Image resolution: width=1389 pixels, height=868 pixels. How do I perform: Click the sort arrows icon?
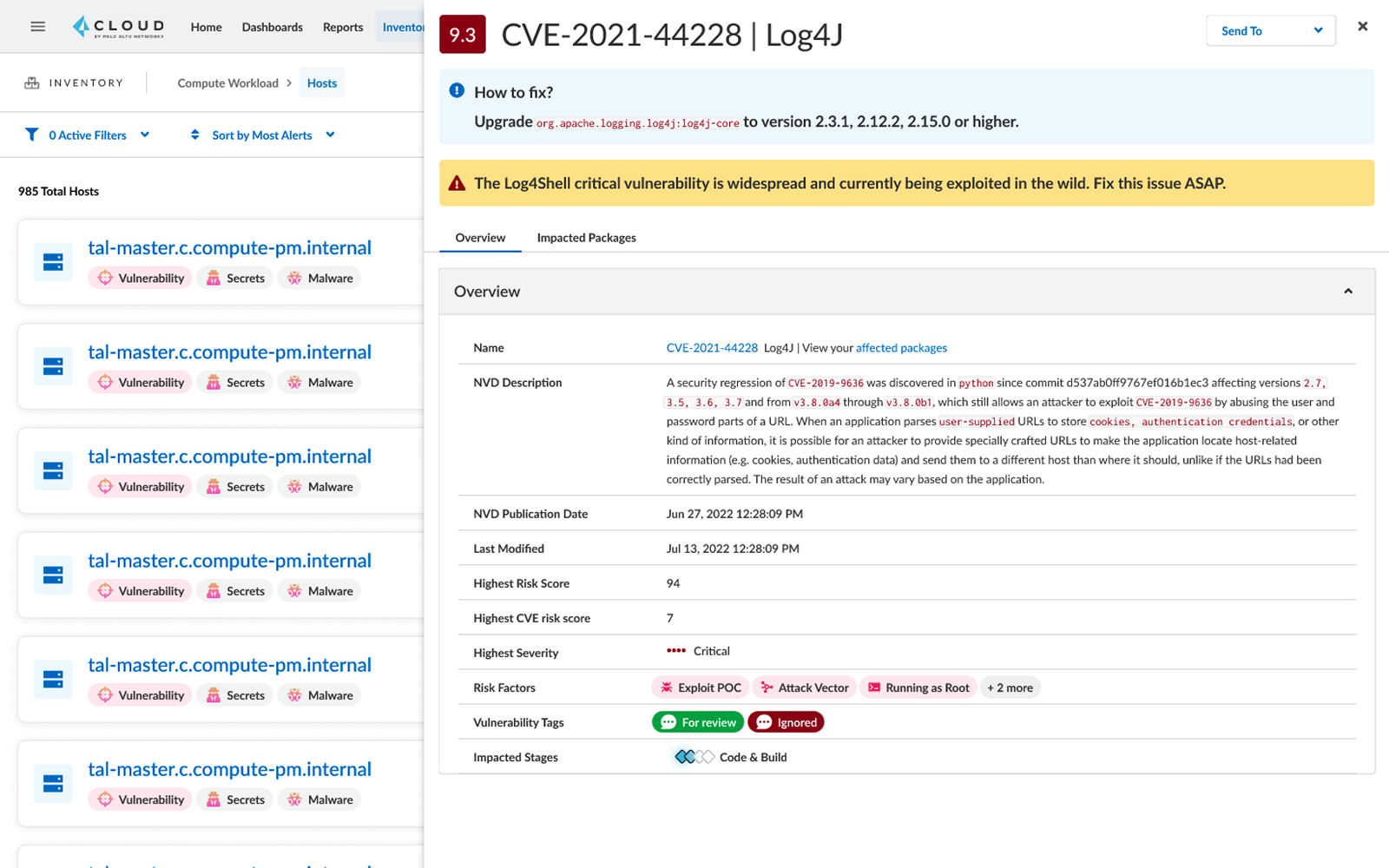click(195, 135)
